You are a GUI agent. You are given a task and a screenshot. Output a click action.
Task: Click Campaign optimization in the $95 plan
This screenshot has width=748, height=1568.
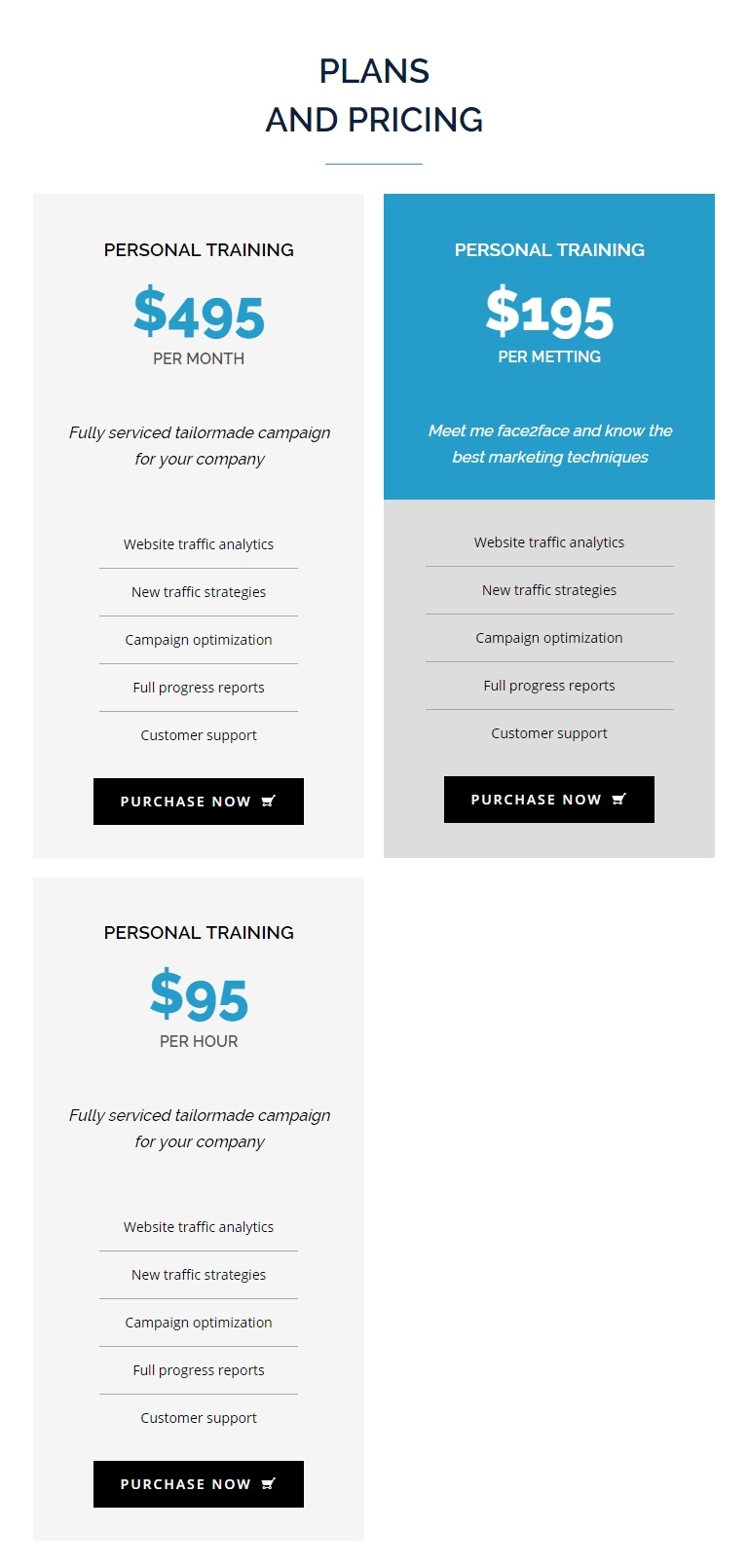199,1323
